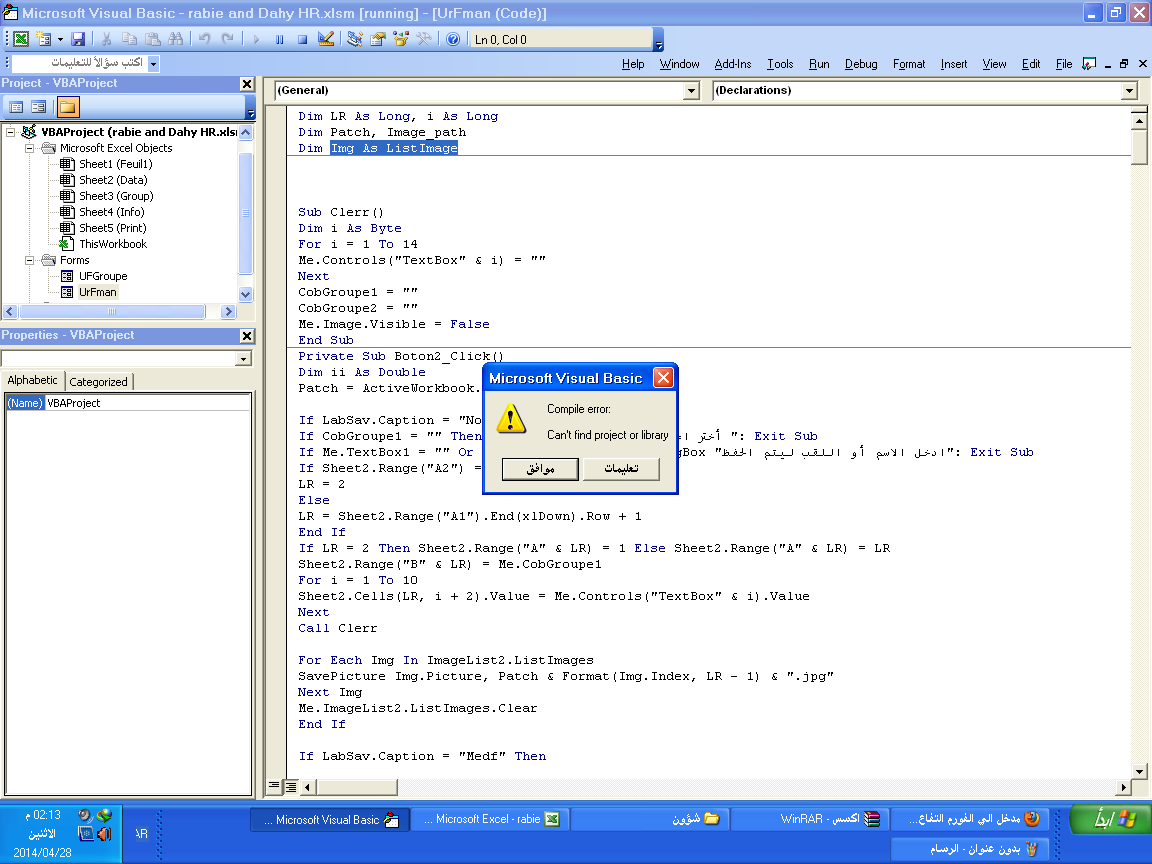Viewport: 1152px width, 864px height.
Task: Open the WinRAR taskbar button
Action: (x=812, y=819)
